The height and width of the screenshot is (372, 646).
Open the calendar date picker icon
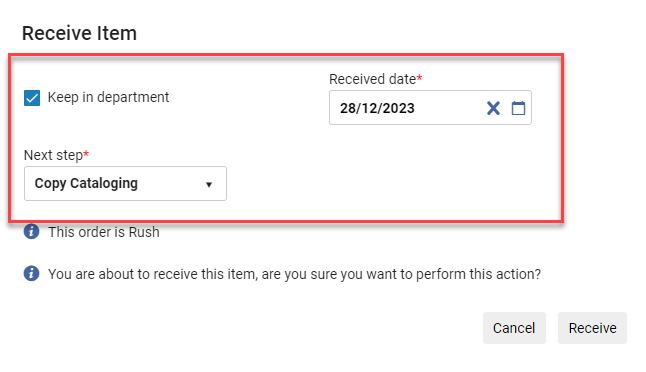[x=518, y=108]
